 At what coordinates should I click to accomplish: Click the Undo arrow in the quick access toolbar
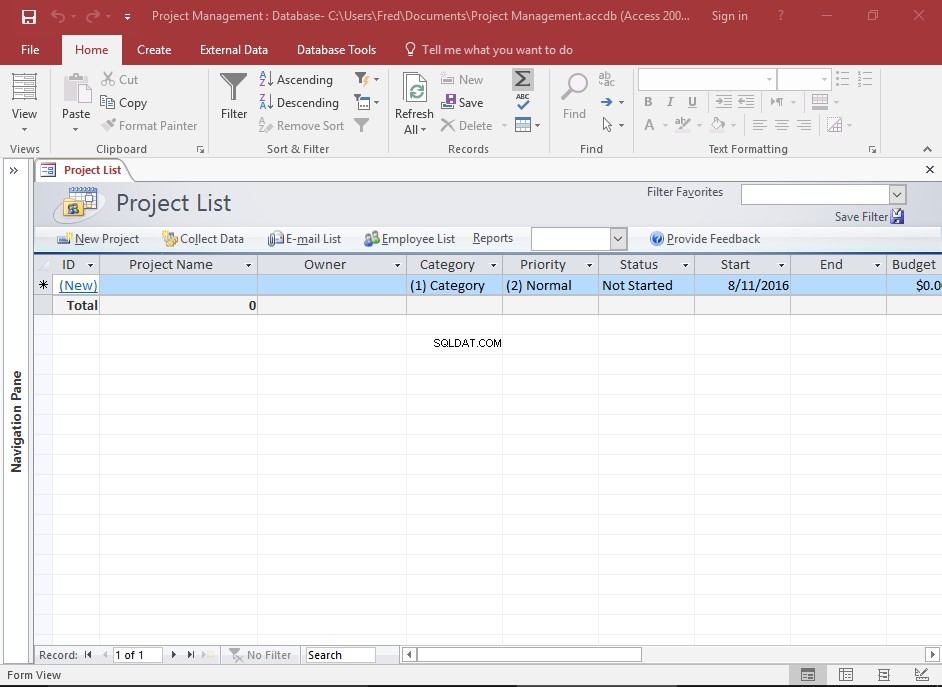58,16
